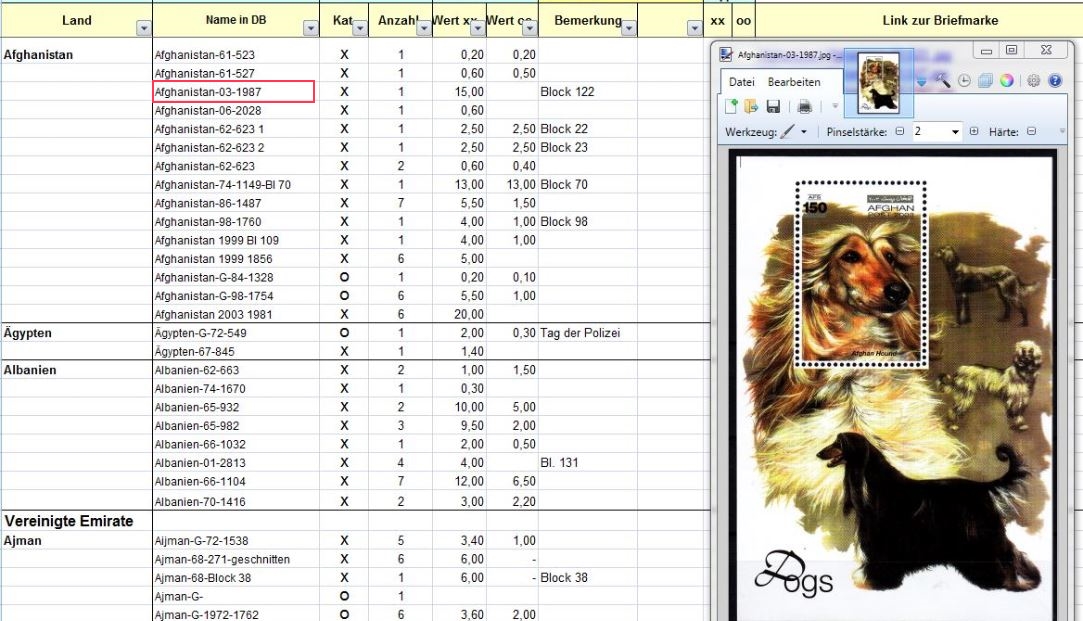This screenshot has width=1083, height=621.
Task: Open the magic wand tool icon
Action: (943, 81)
